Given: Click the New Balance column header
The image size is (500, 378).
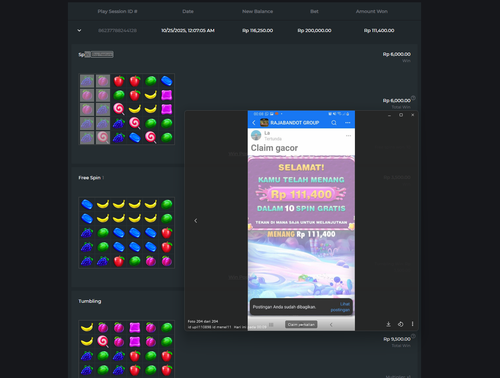Looking at the screenshot, I should 257,11.
